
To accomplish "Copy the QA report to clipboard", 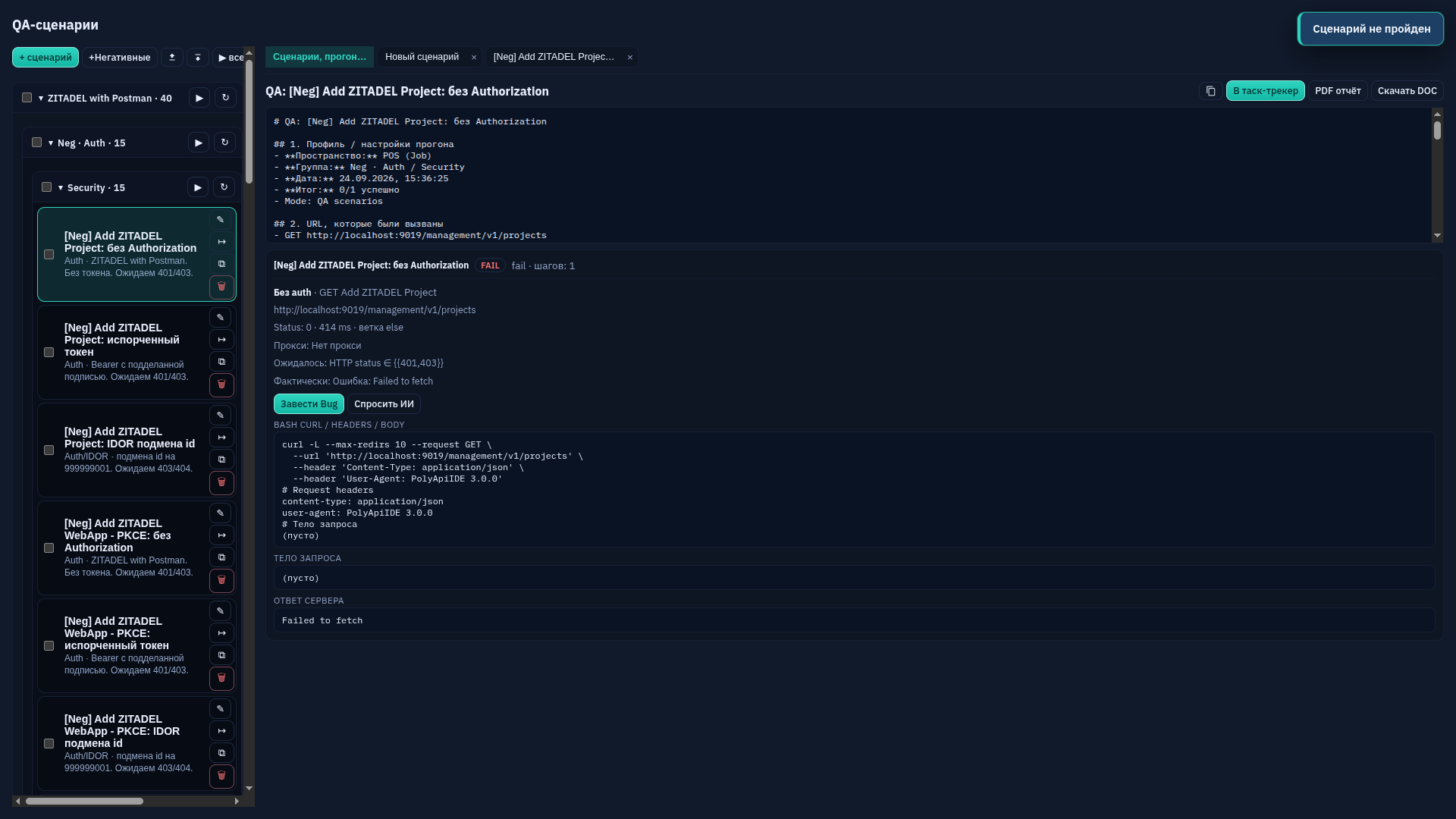I will [x=1210, y=91].
